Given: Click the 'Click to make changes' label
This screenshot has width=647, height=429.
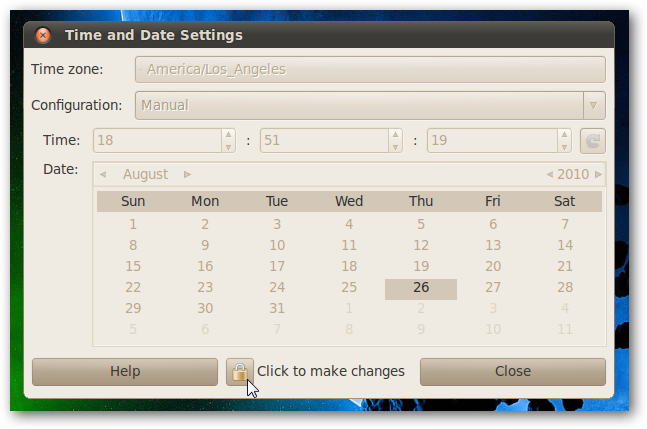Looking at the screenshot, I should [331, 371].
